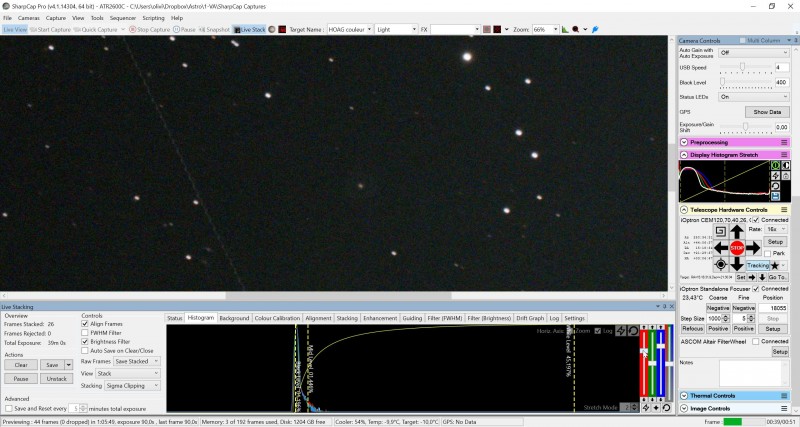The width and height of the screenshot is (800, 427).
Task: Click the Unstack button
Action: click(57, 379)
